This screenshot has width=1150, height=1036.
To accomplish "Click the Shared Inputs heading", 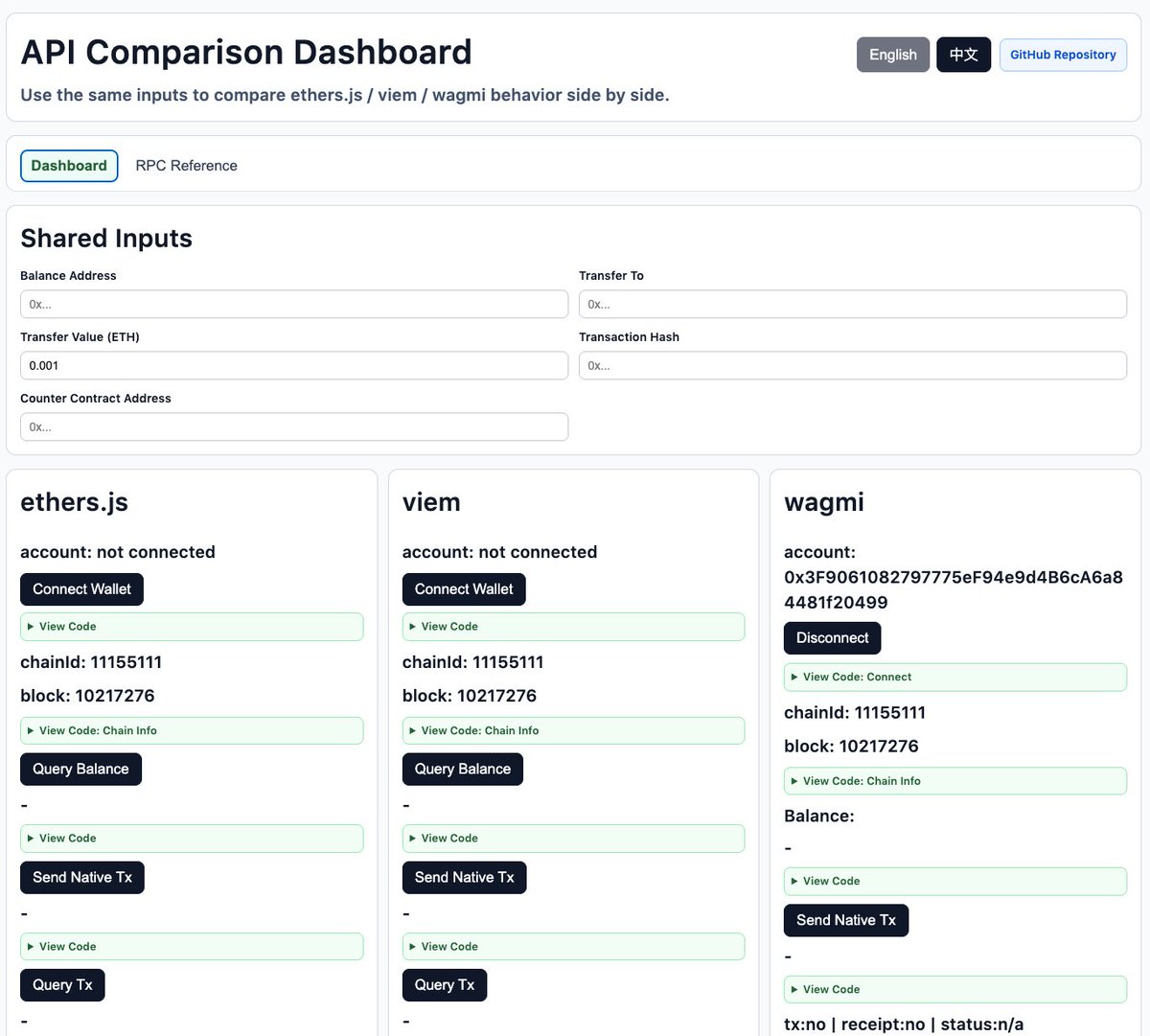I will (x=106, y=239).
